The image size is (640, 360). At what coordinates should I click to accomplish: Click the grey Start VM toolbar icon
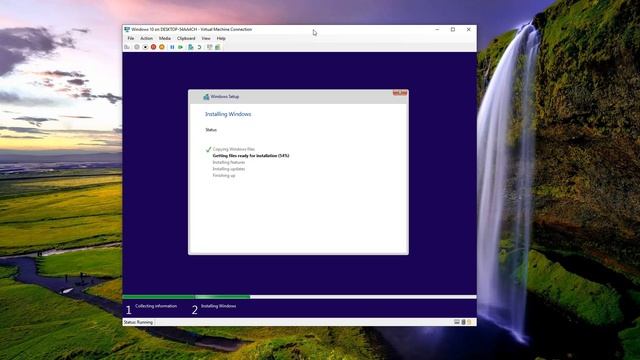(137, 47)
